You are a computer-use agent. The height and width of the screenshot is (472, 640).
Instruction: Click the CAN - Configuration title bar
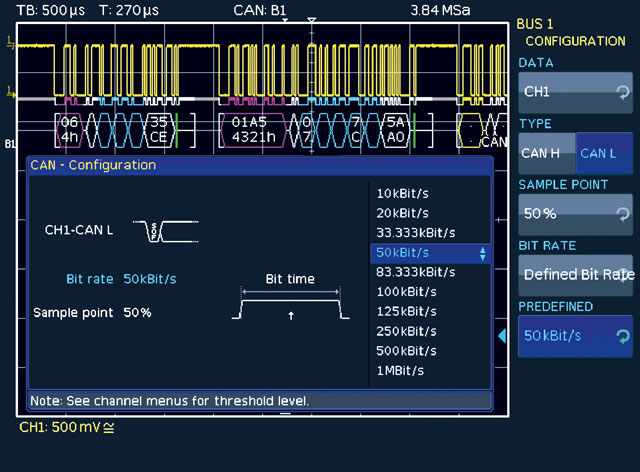click(x=260, y=165)
